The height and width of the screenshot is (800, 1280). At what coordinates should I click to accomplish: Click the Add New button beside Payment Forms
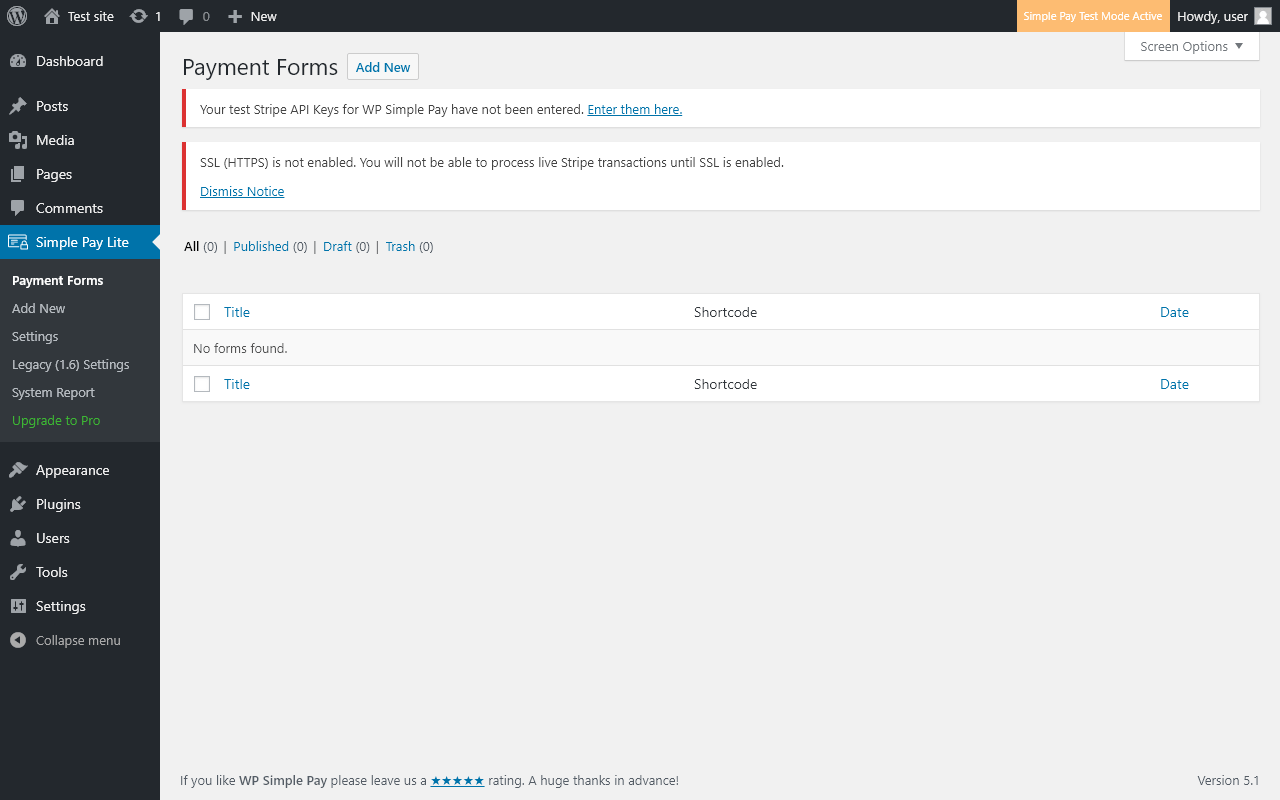coord(383,67)
